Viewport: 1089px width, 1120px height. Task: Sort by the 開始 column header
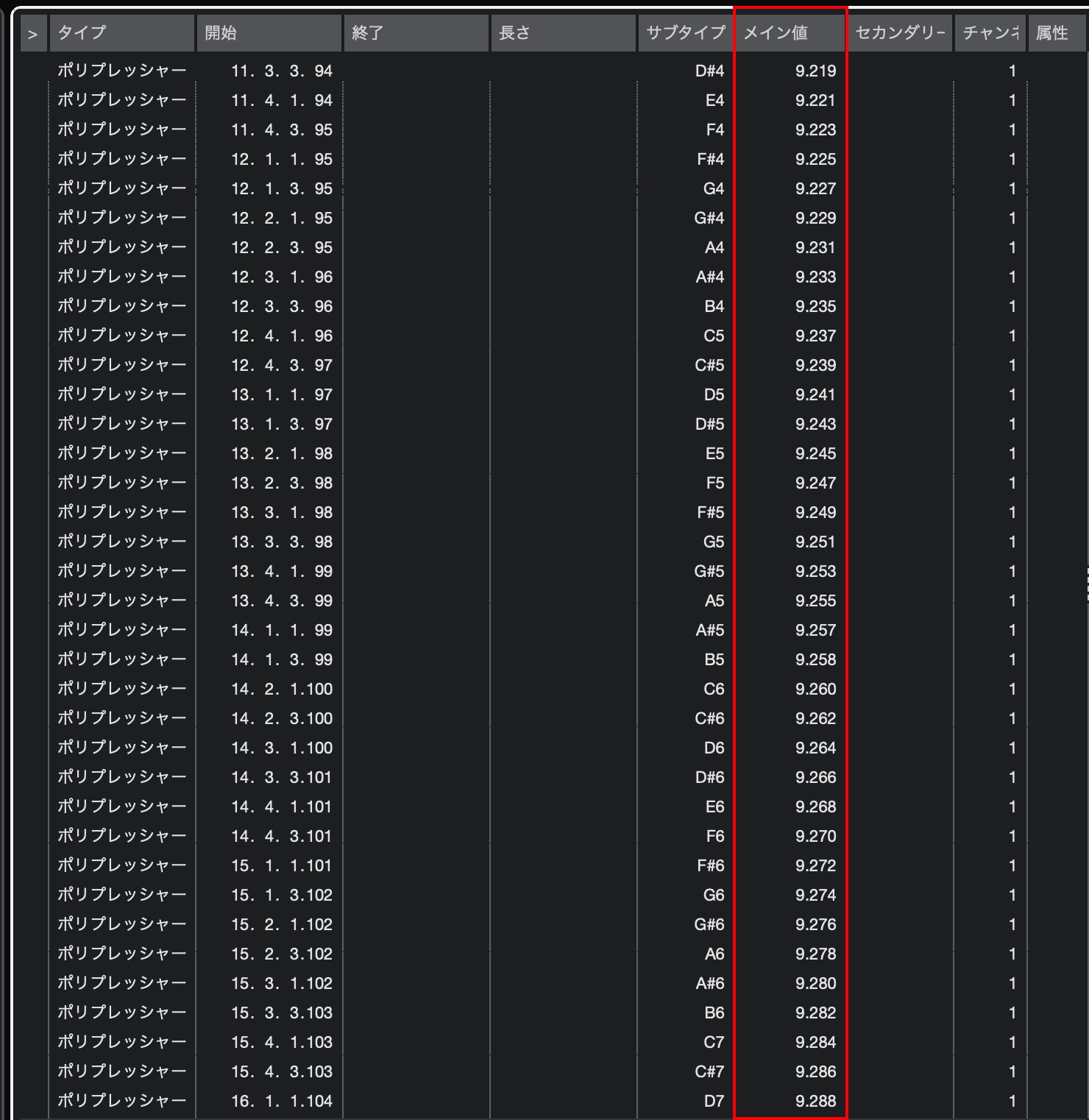(x=269, y=33)
